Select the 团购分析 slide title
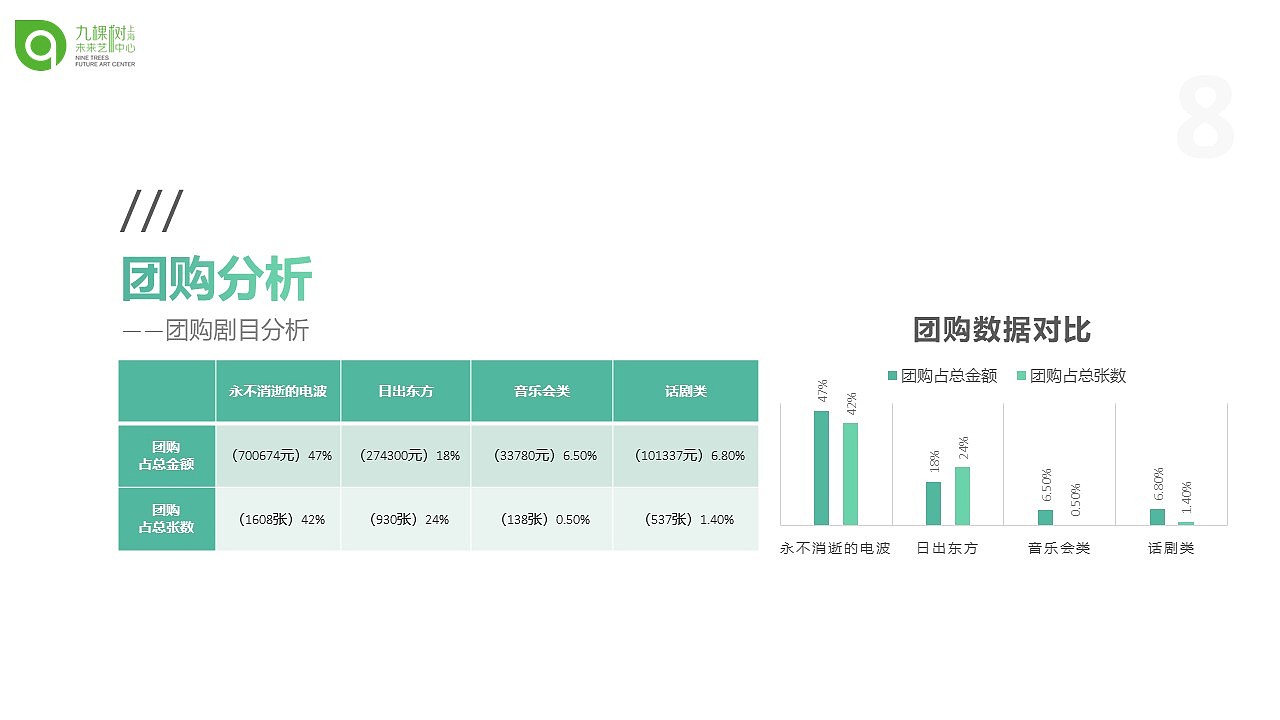 tap(218, 277)
